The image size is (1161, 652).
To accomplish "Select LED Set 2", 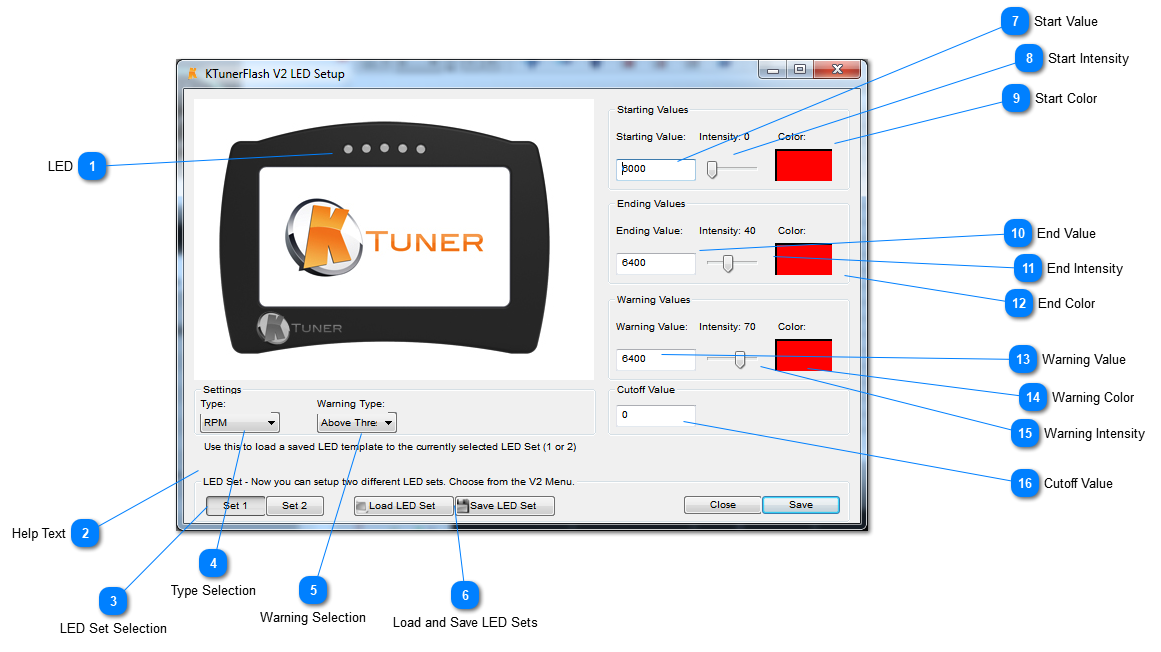I will pos(295,505).
